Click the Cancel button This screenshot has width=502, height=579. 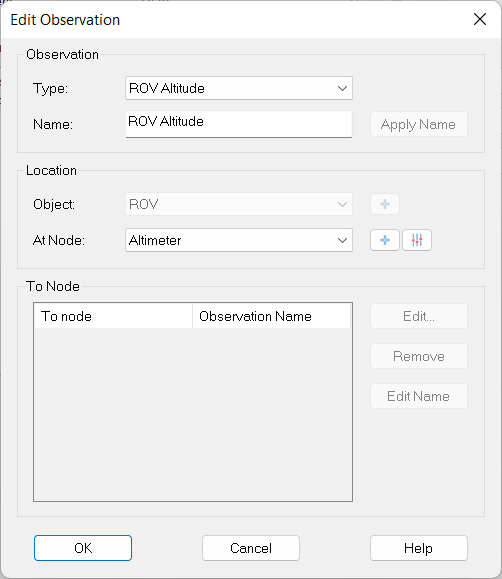point(251,548)
